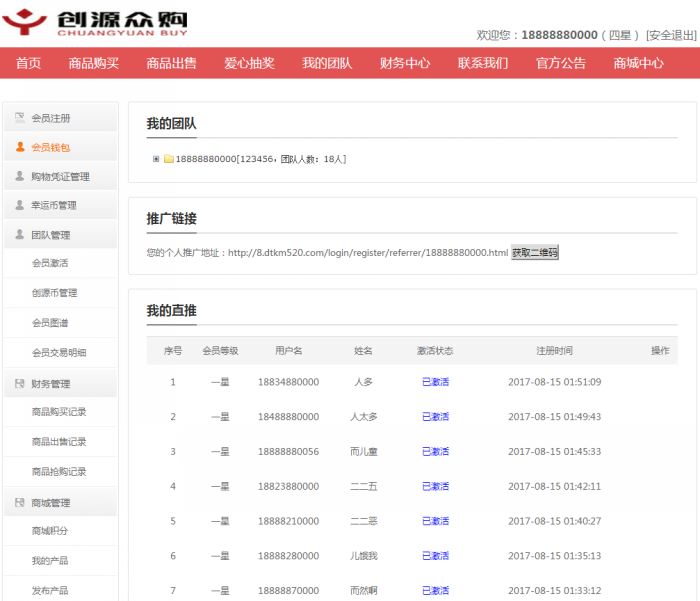Click the 幸运币管理 person icon
The height and width of the screenshot is (601, 700).
[x=20, y=206]
